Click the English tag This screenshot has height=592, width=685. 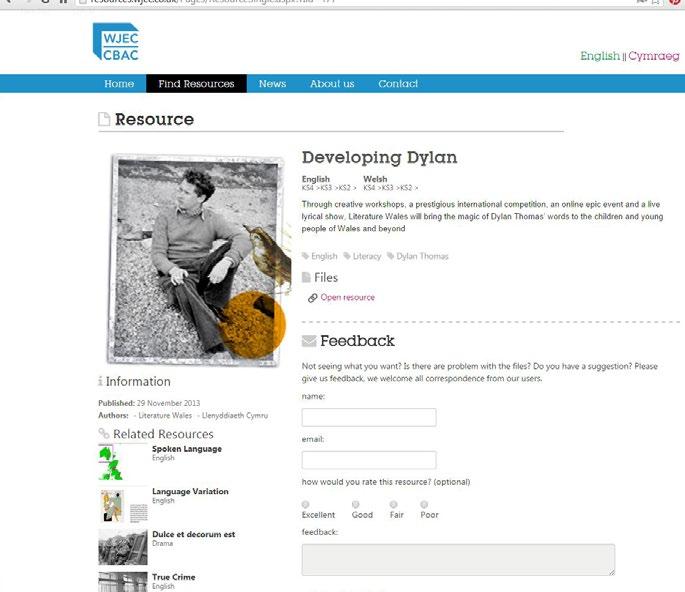pyautogui.click(x=324, y=256)
